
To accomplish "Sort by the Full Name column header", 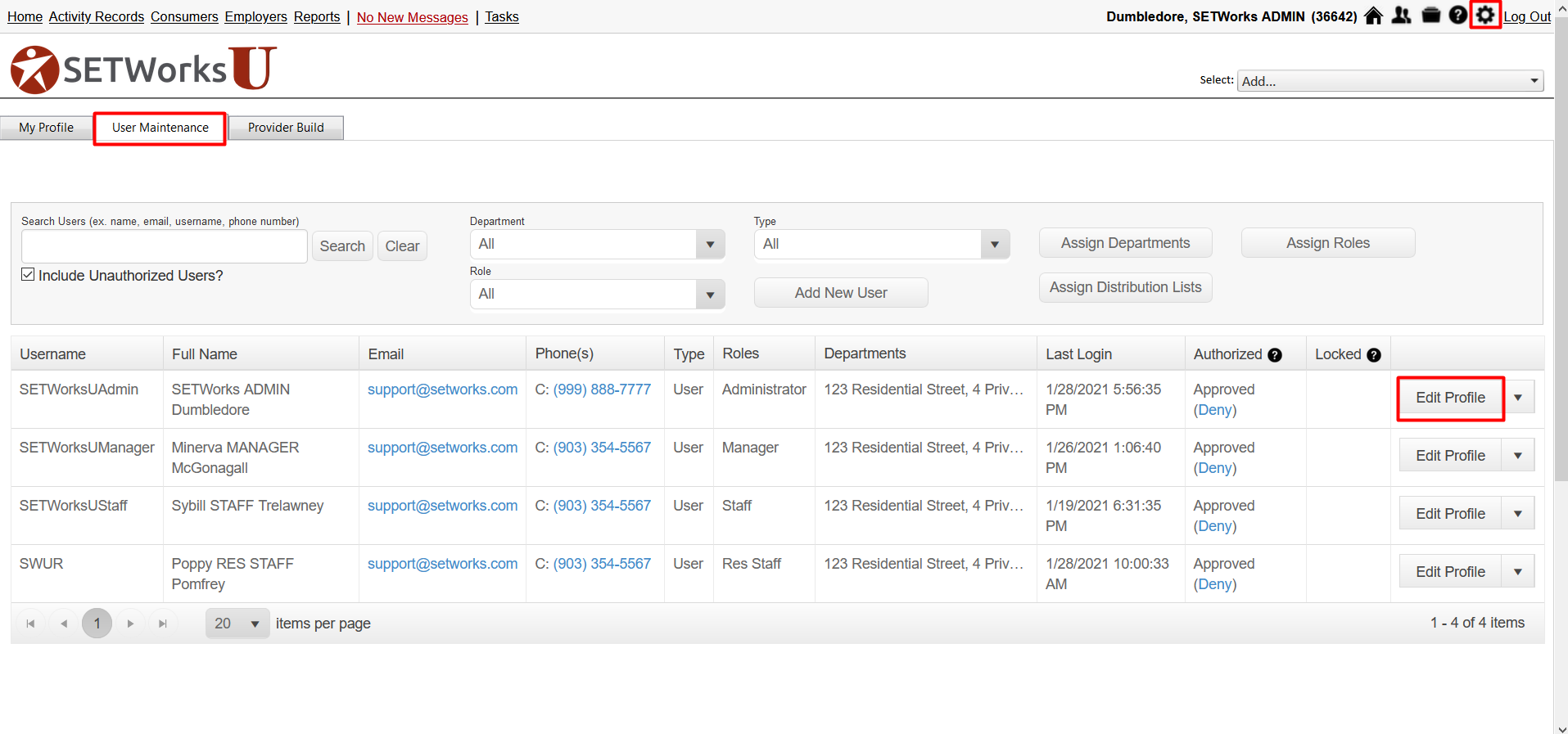I will (x=204, y=354).
